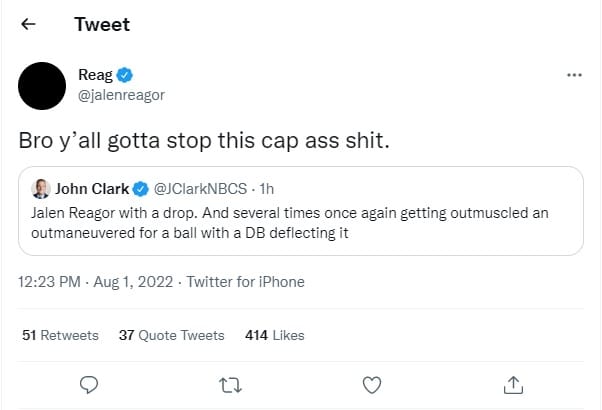Open the @jalenreagor handle link
602x410 pixels.
click(x=121, y=95)
